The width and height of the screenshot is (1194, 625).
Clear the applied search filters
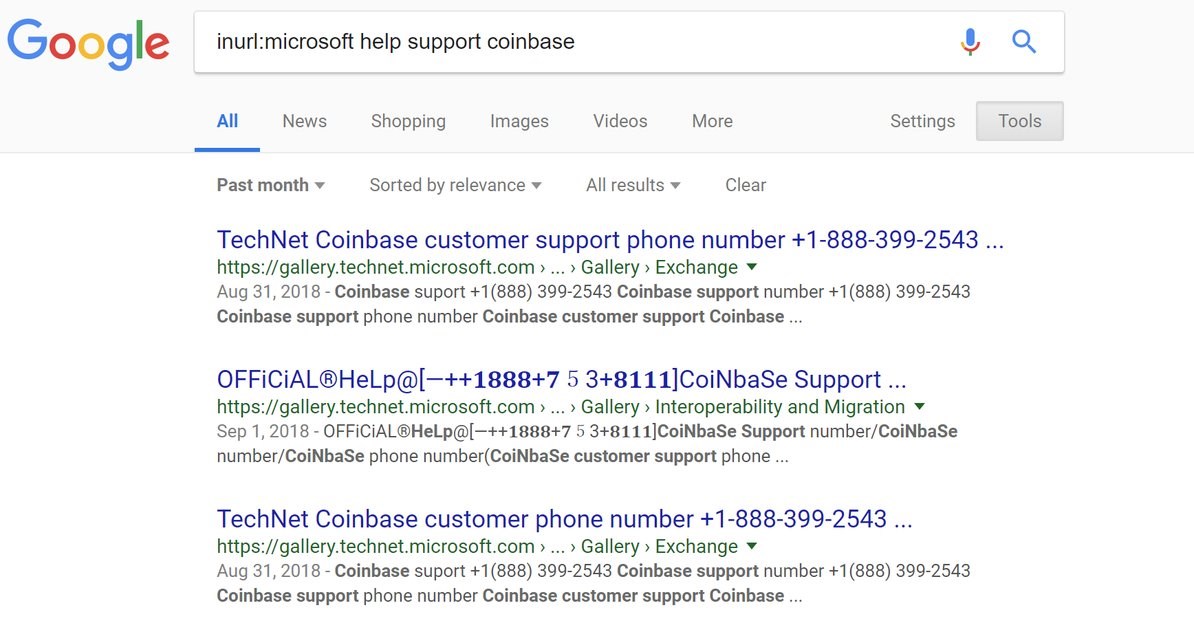pyautogui.click(x=745, y=185)
